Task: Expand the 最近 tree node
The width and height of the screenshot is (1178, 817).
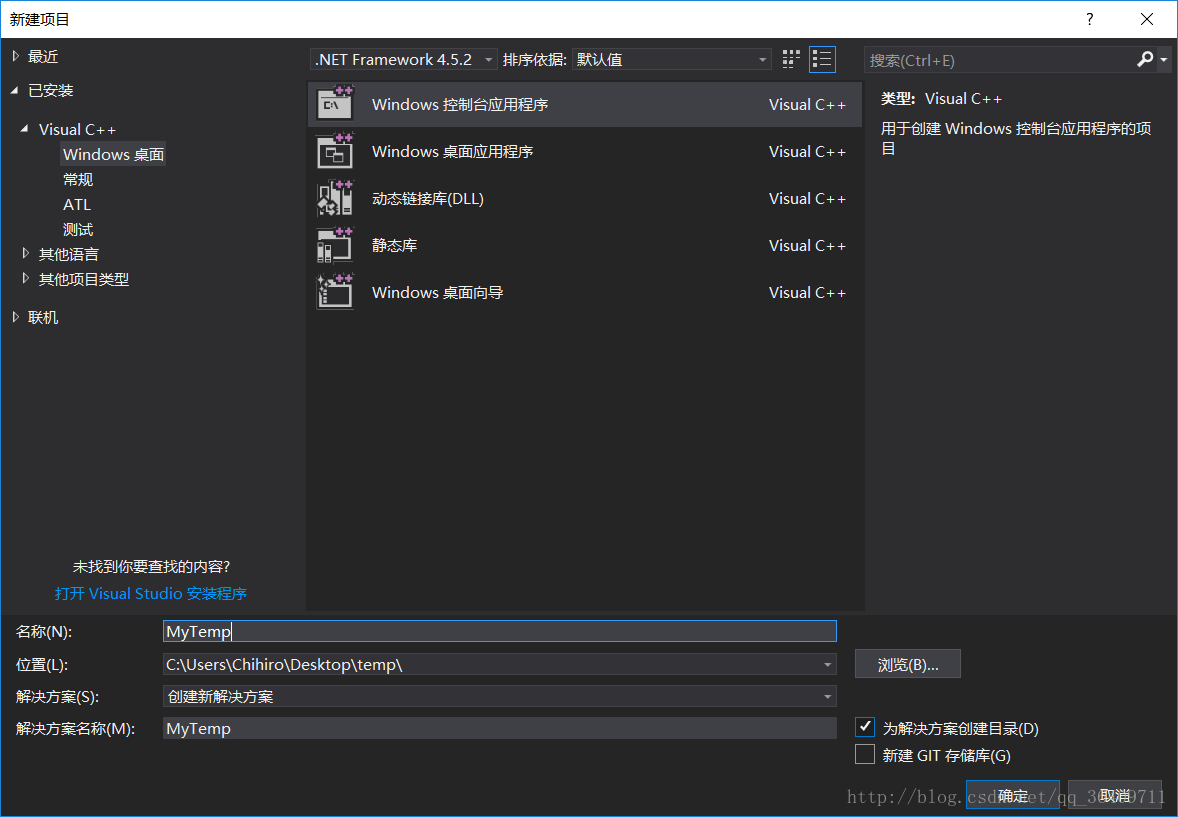Action: click(16, 56)
